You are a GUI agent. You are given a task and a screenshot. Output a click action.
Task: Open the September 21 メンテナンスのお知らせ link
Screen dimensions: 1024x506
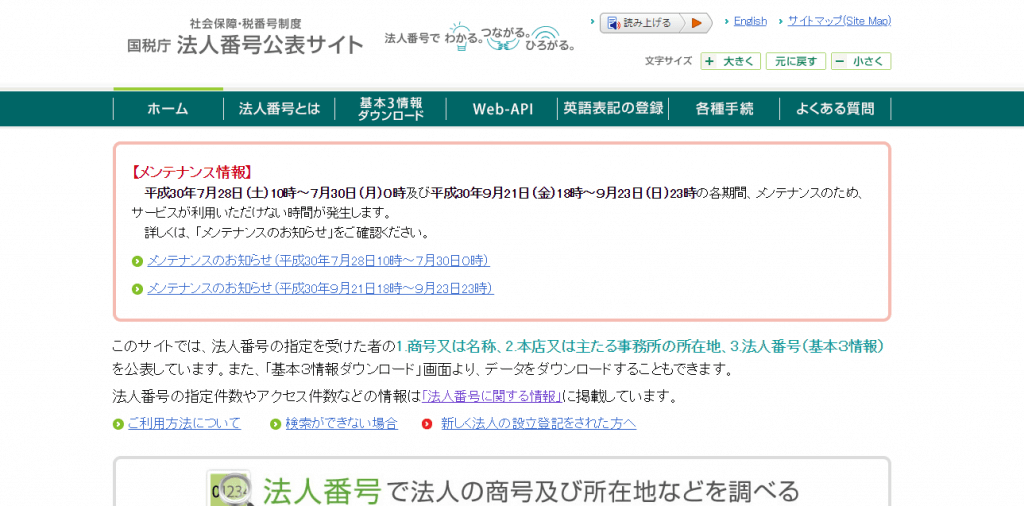point(320,289)
